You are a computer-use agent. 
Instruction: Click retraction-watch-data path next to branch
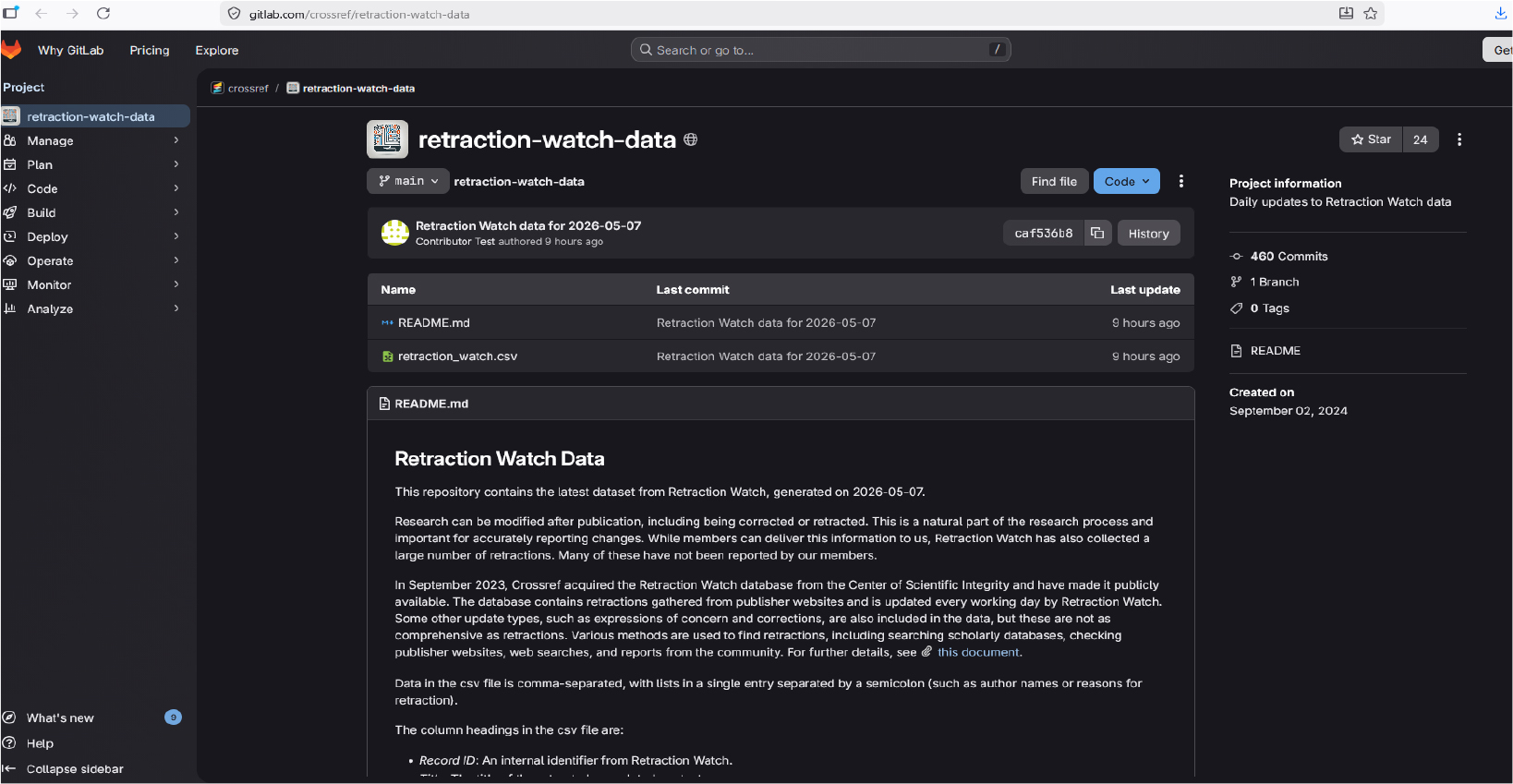519,182
